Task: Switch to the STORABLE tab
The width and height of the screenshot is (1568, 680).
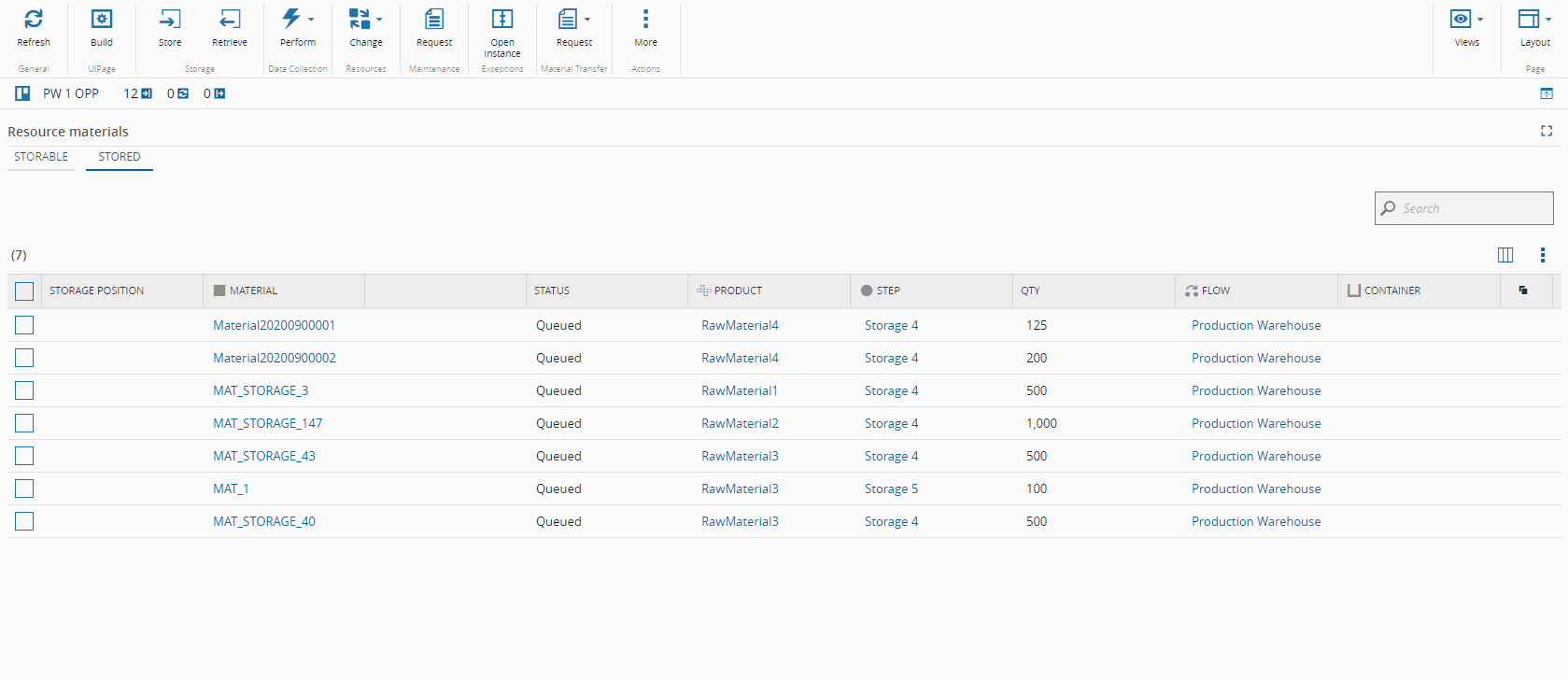Action: (x=41, y=157)
